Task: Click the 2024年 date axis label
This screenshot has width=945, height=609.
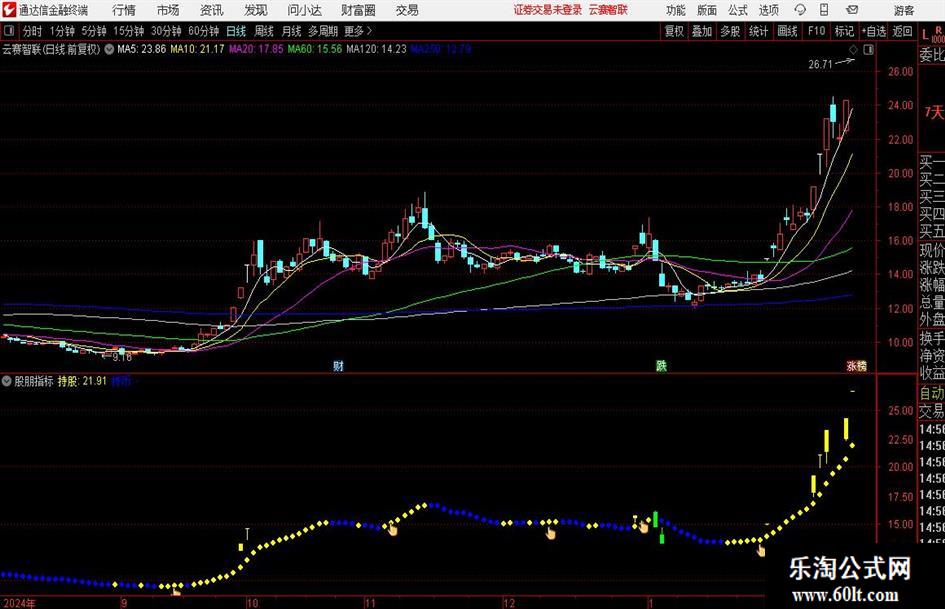Action: point(19,603)
